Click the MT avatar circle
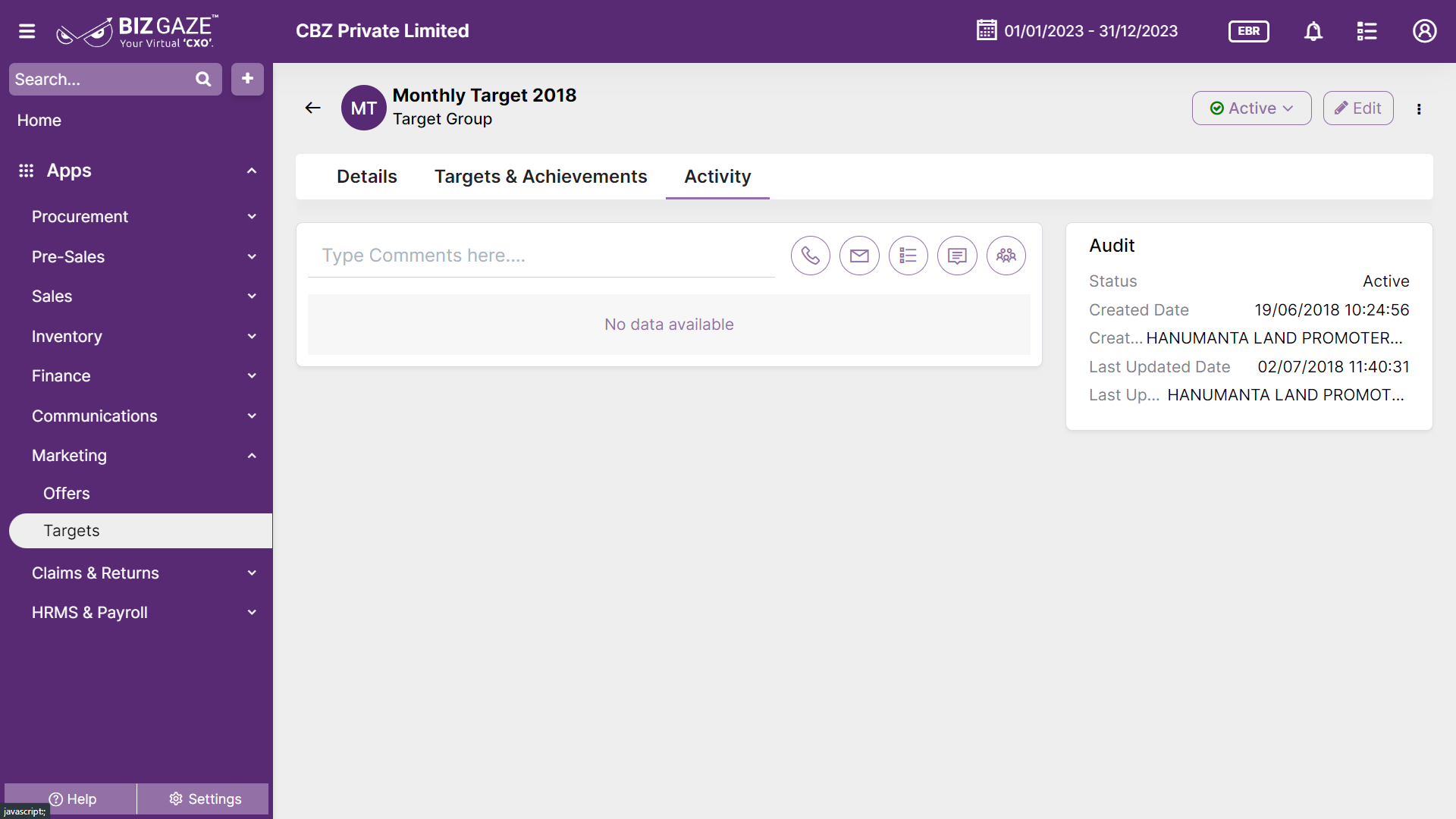The height and width of the screenshot is (819, 1456). pyautogui.click(x=364, y=108)
